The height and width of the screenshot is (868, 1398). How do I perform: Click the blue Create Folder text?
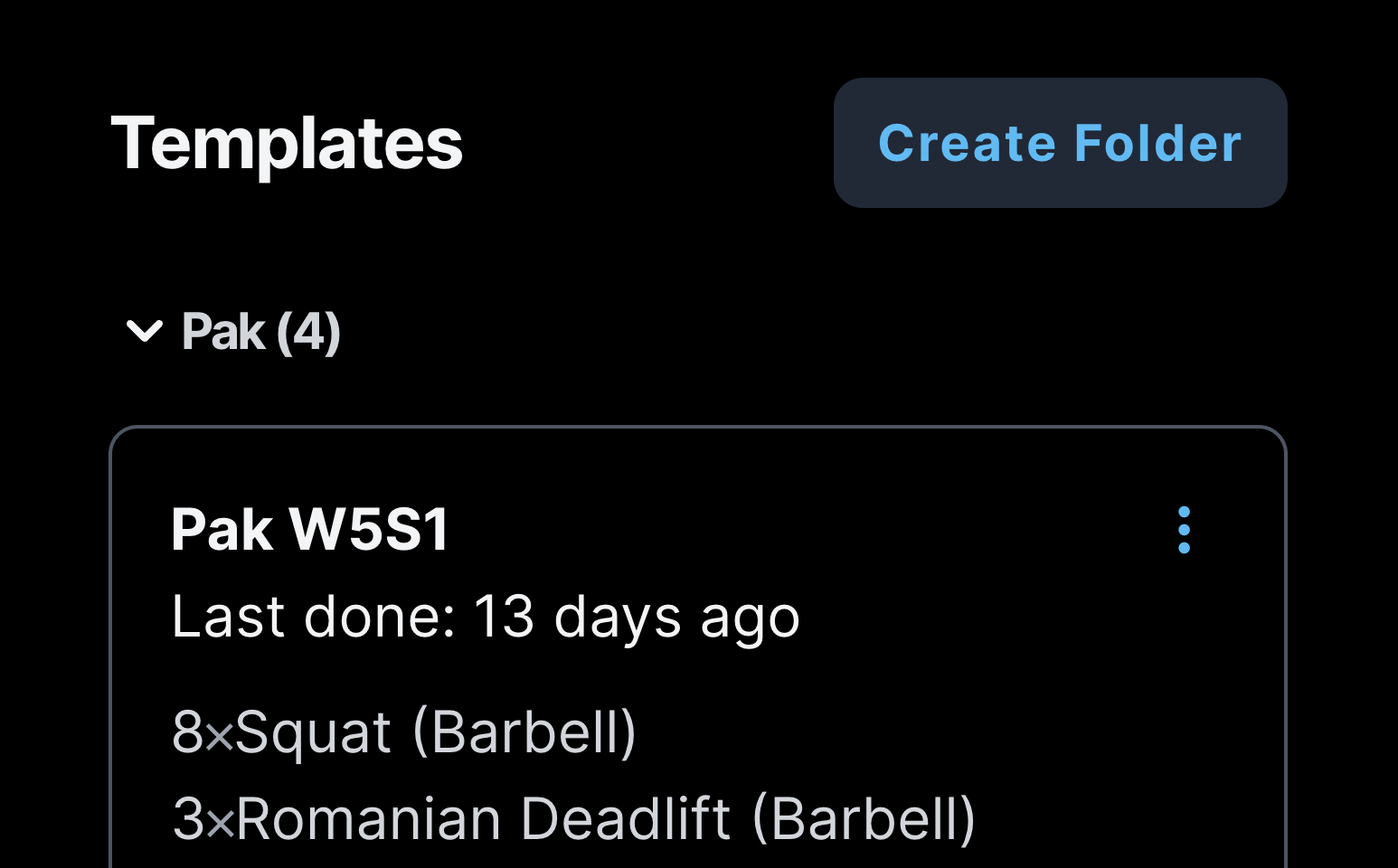pos(1060,143)
